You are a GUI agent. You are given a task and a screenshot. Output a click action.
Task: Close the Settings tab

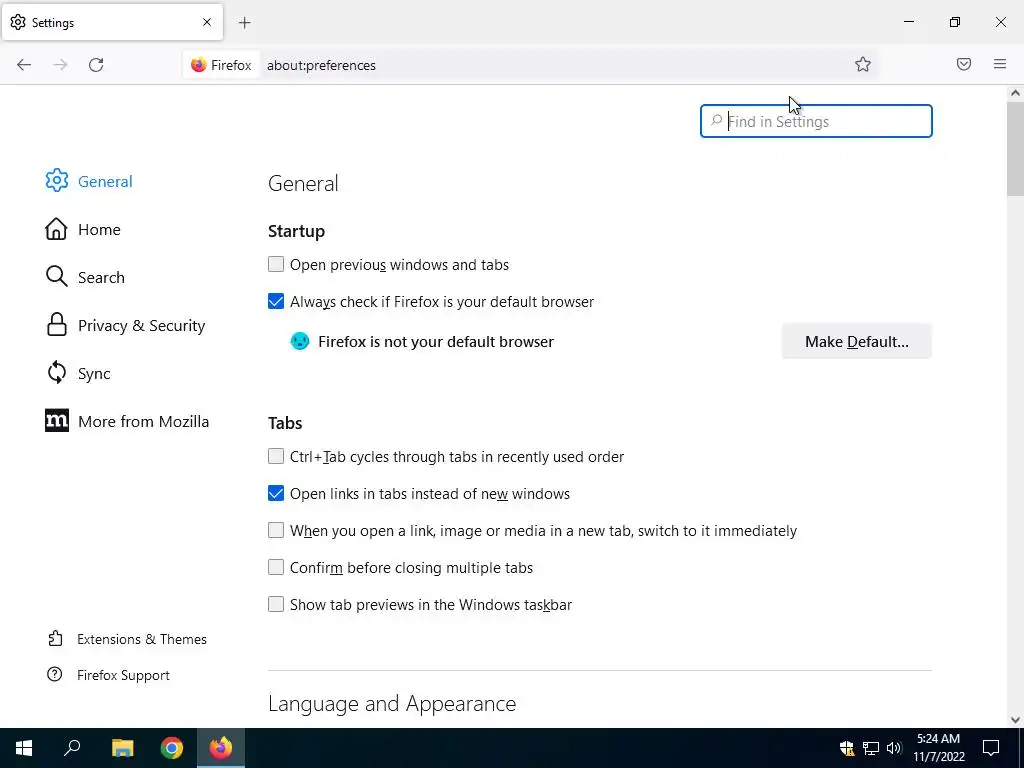[x=207, y=22]
